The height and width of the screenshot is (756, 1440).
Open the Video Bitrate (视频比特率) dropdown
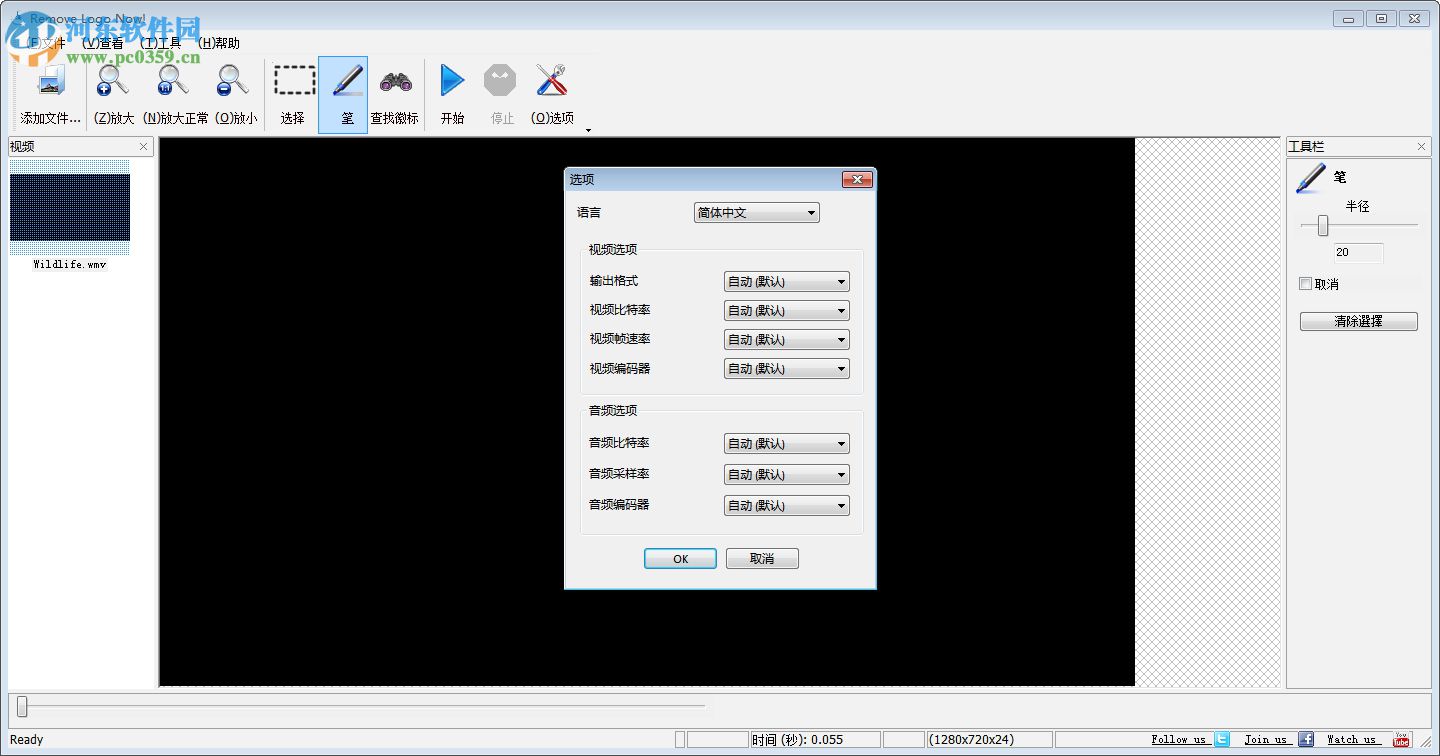pyautogui.click(x=787, y=311)
